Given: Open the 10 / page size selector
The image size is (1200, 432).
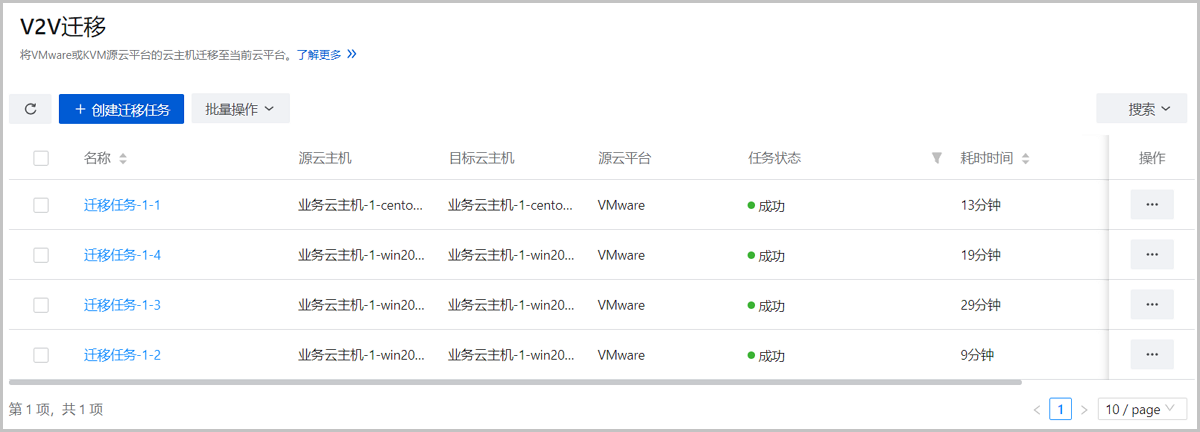Looking at the screenshot, I should (x=1141, y=409).
